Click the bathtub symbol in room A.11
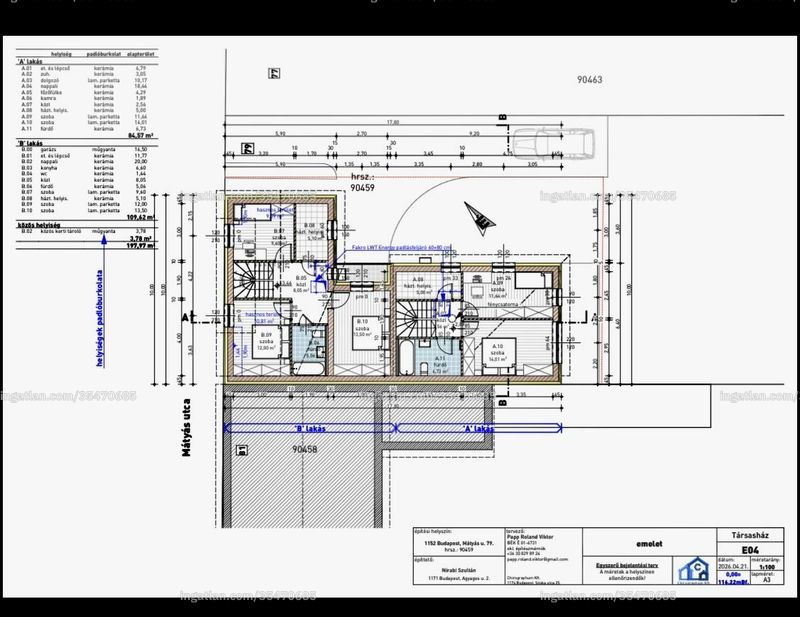Image resolution: width=800 pixels, height=617 pixels. tap(406, 357)
